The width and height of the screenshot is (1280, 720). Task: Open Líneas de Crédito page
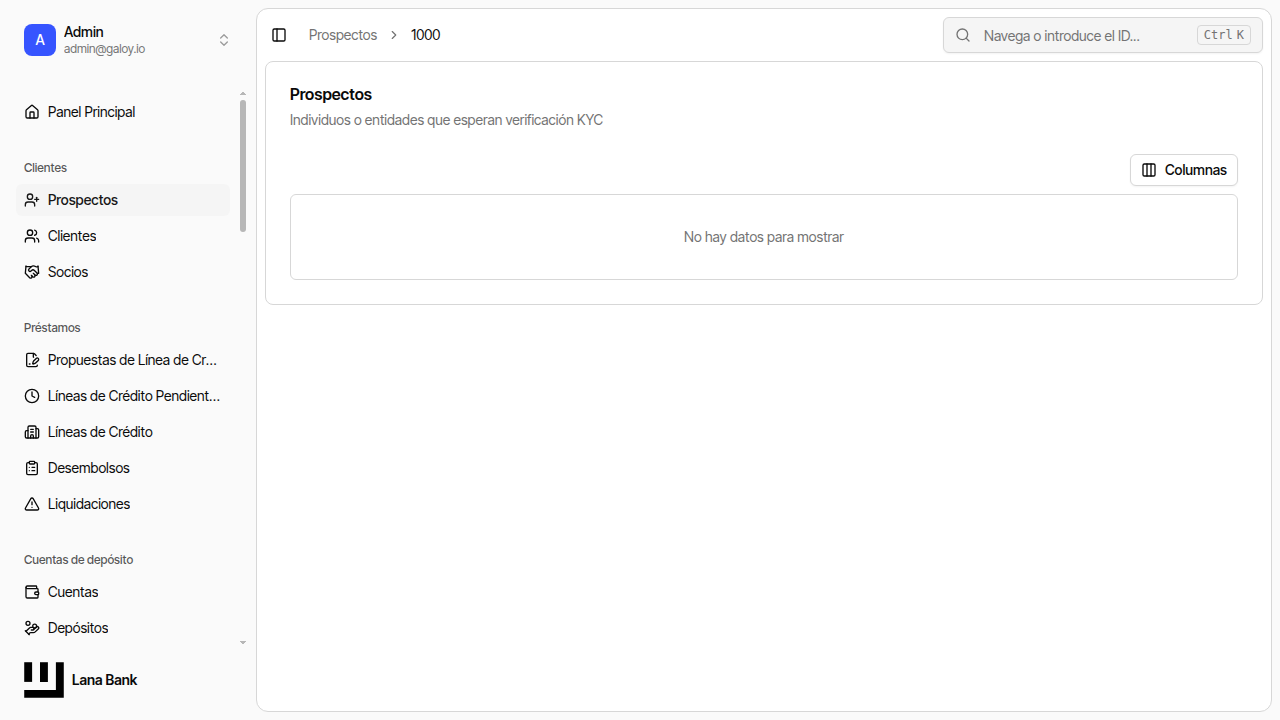click(123, 432)
